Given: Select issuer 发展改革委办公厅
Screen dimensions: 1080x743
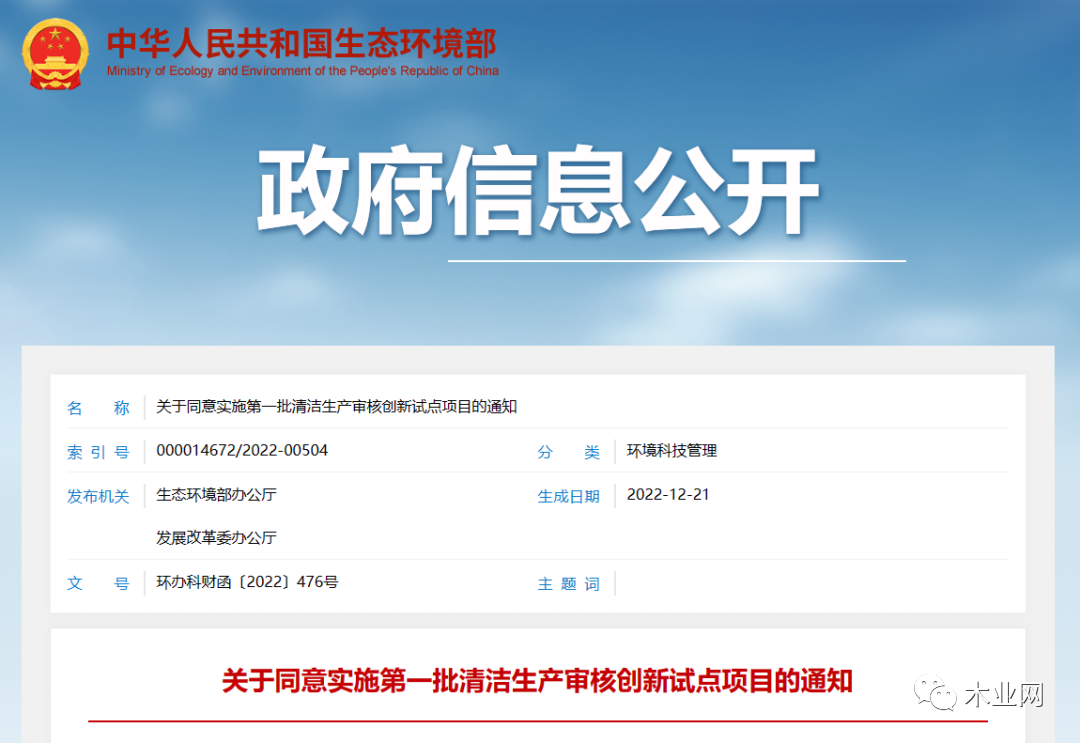Looking at the screenshot, I should point(216,538).
